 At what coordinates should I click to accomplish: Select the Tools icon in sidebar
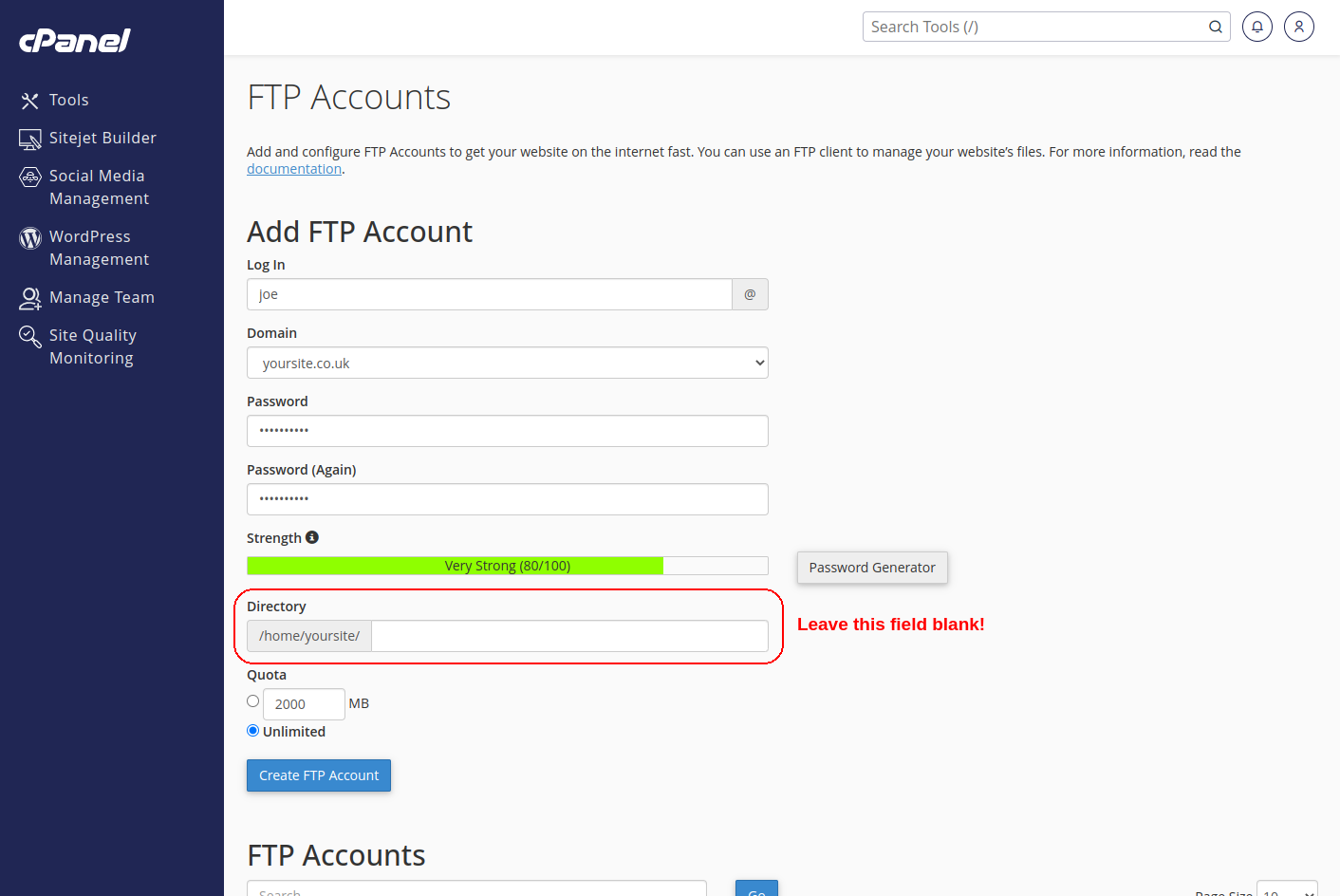(x=29, y=100)
